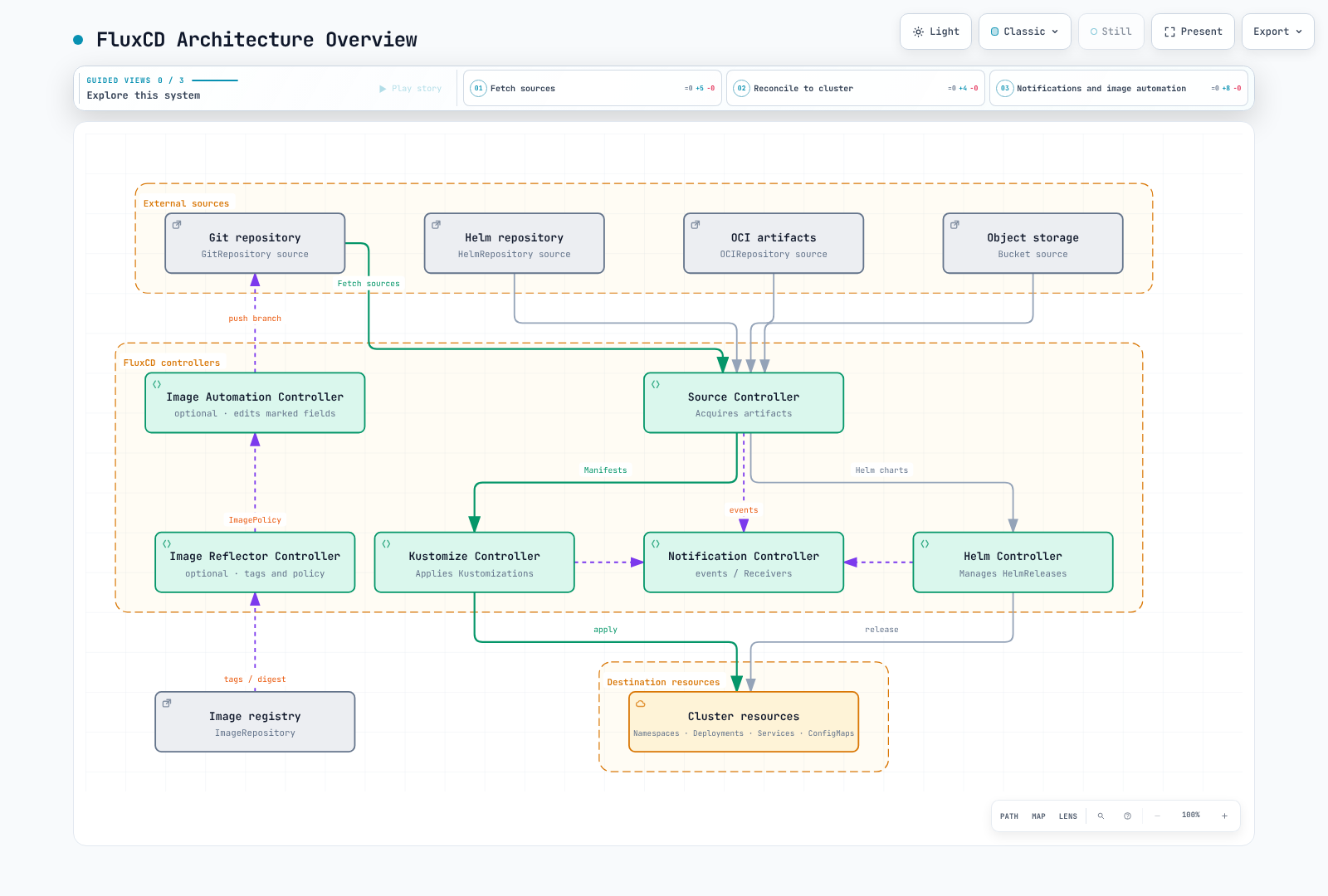Toggle LENS mode in bottom toolbar
This screenshot has width=1328, height=896.
point(1068,816)
